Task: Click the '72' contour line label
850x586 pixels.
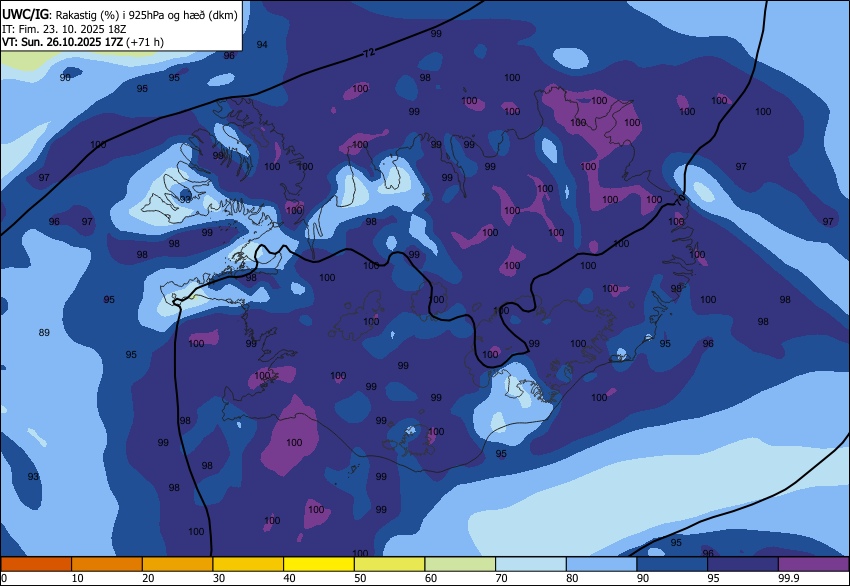Action: (369, 53)
